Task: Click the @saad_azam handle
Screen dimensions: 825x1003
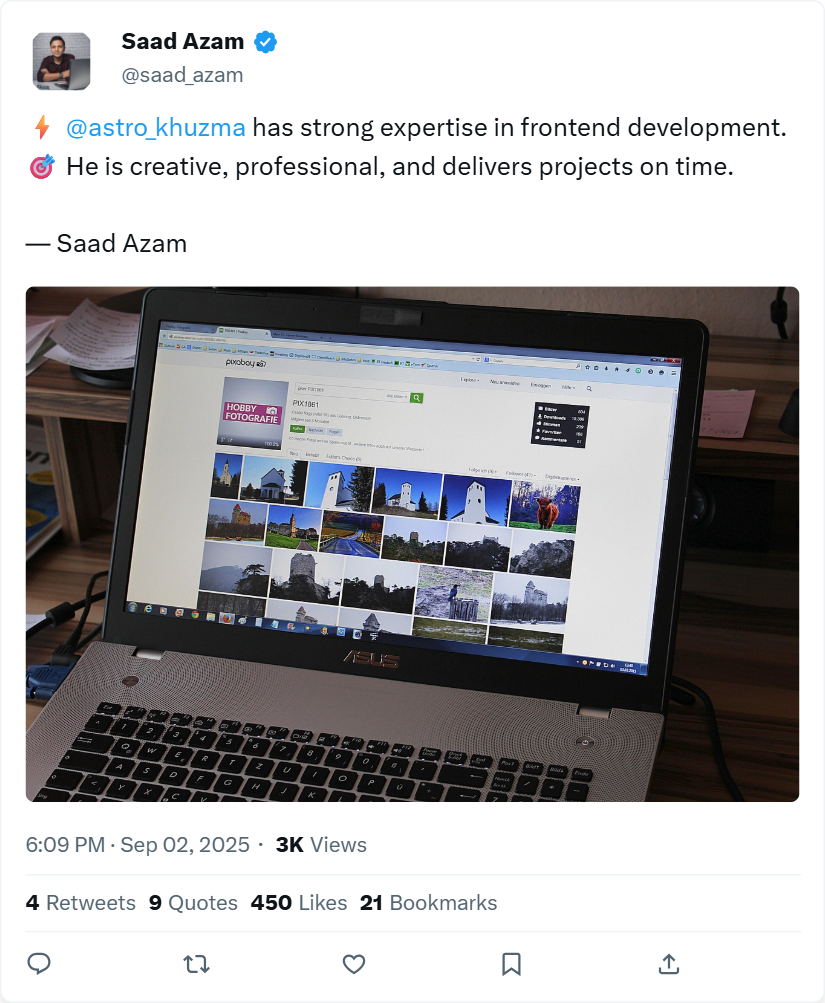Action: [182, 75]
